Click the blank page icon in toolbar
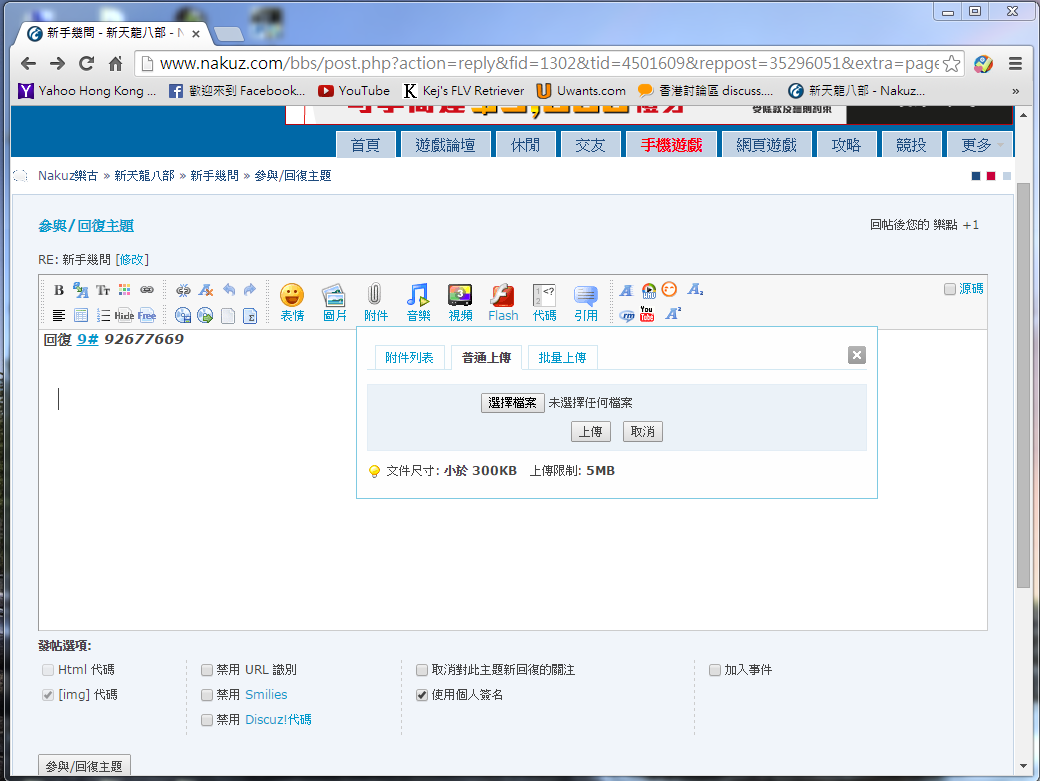The height and width of the screenshot is (781, 1040). pyautogui.click(x=228, y=316)
